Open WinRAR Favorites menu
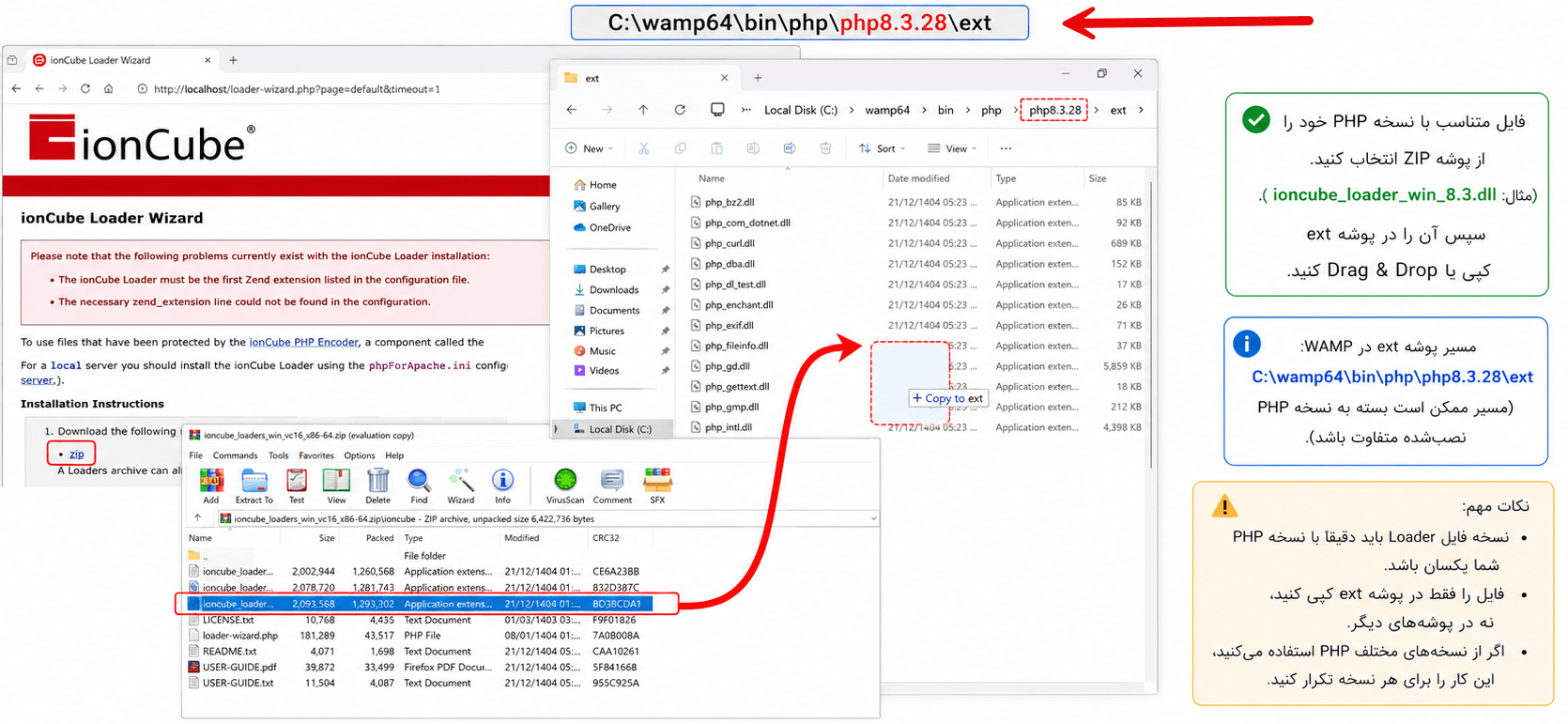1568x724 pixels. coord(316,455)
